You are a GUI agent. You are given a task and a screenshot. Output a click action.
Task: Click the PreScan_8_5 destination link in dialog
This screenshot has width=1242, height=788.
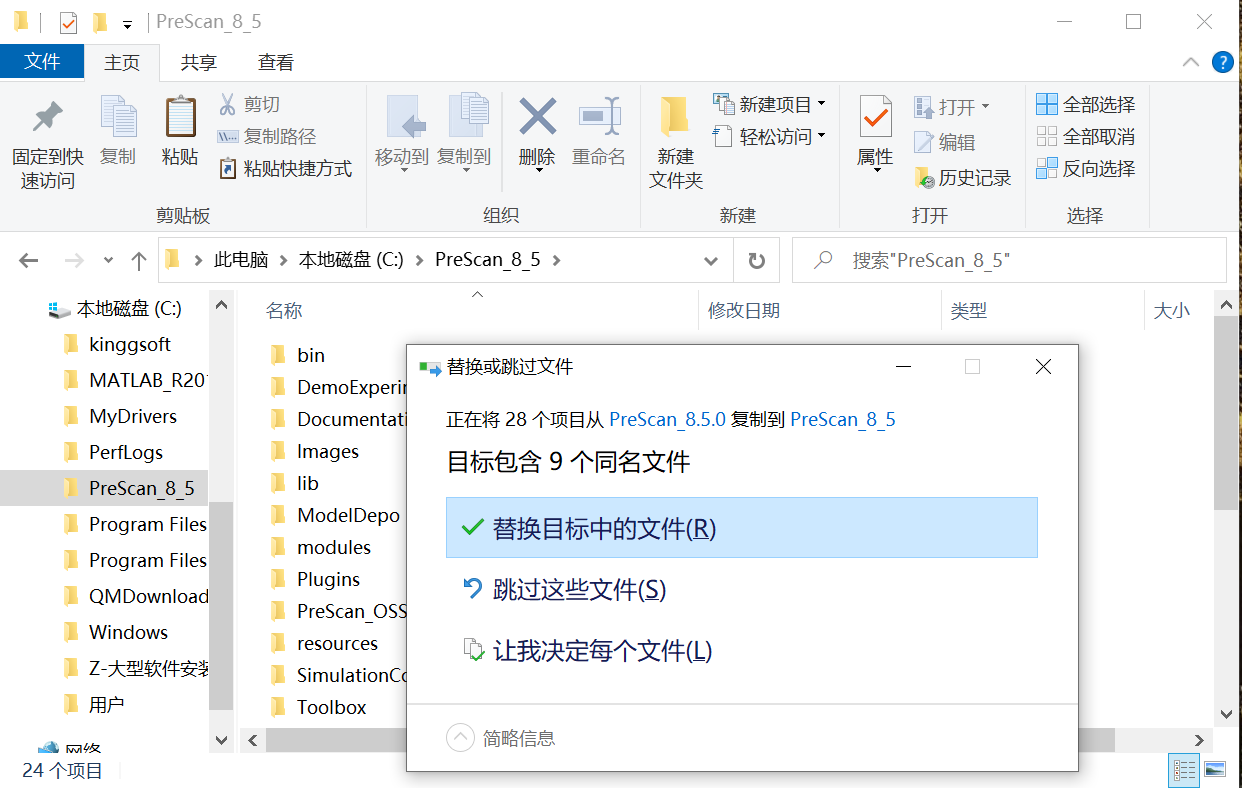coord(843,419)
